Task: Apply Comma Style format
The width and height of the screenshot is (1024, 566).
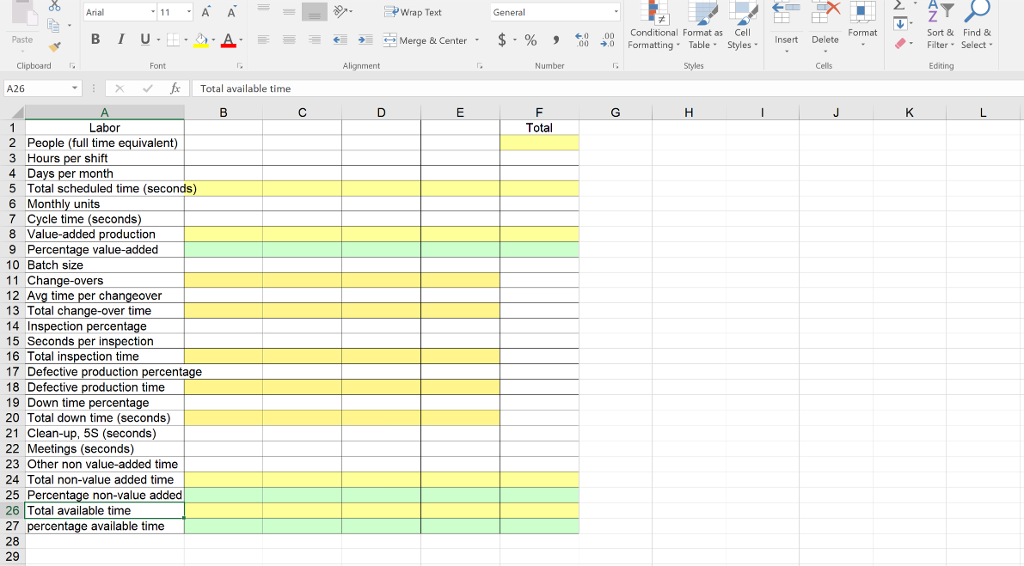Action: click(x=556, y=40)
